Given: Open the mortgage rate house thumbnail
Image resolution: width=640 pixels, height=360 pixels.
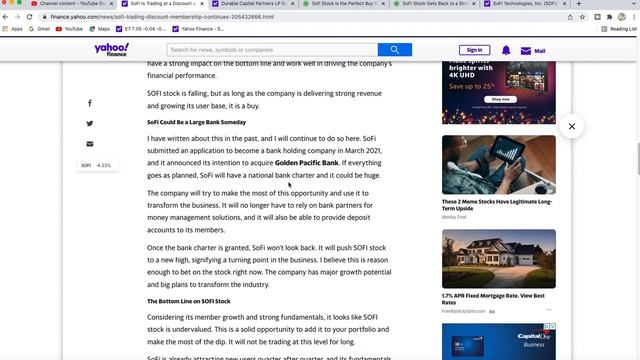Looking at the screenshot, I should pos(499,259).
